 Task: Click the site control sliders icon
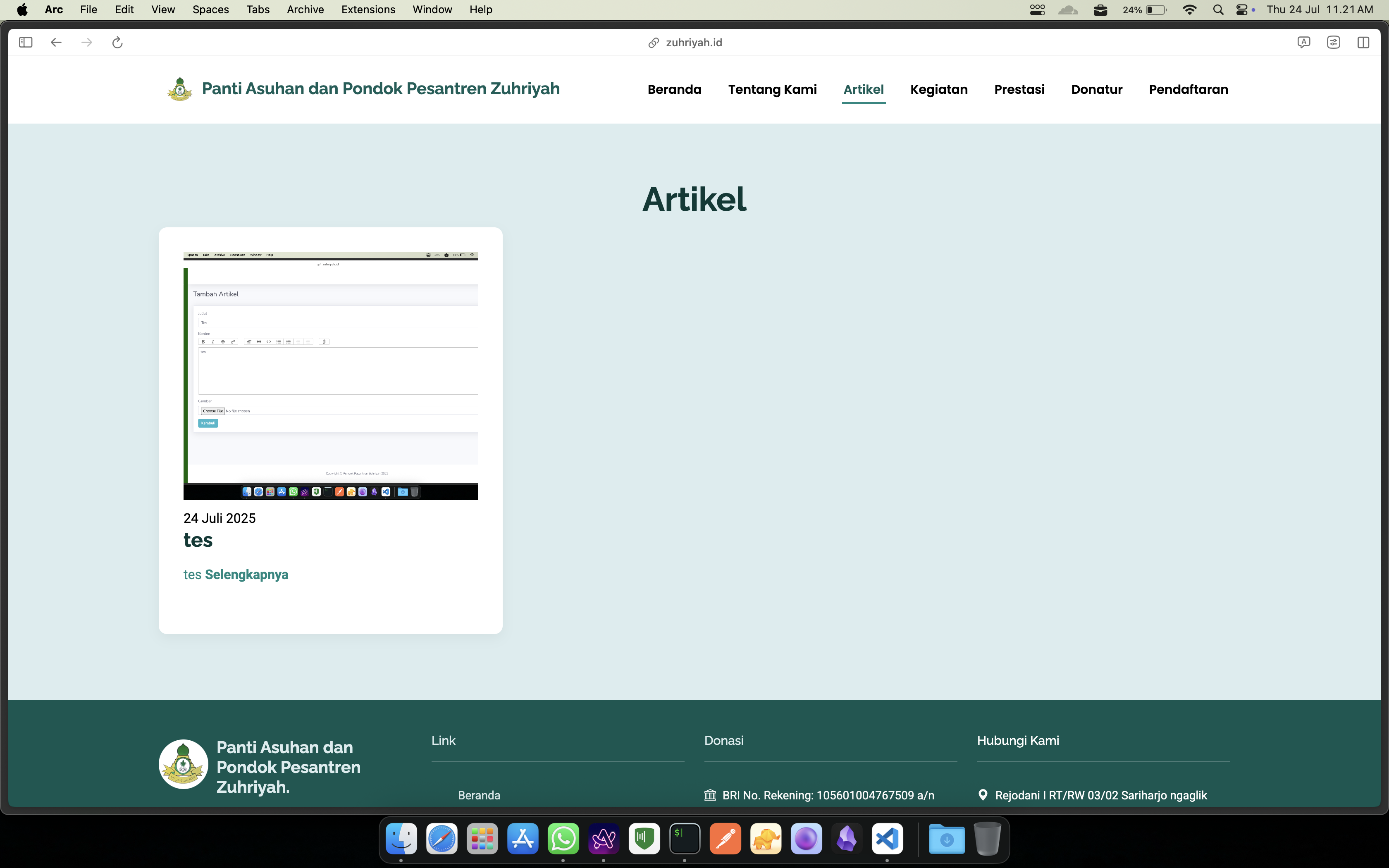[x=1333, y=43]
